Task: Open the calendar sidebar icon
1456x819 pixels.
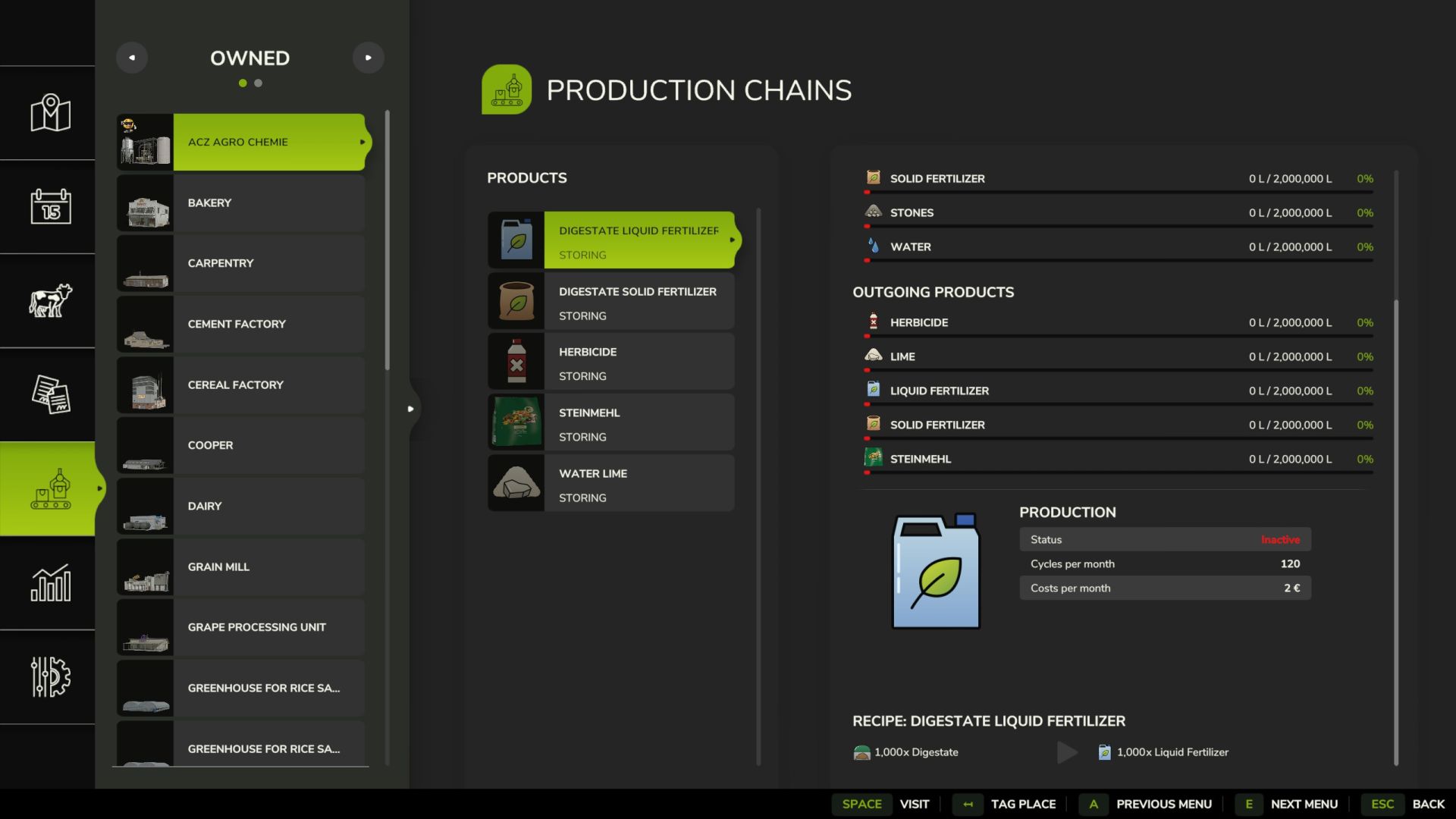Action: point(50,206)
